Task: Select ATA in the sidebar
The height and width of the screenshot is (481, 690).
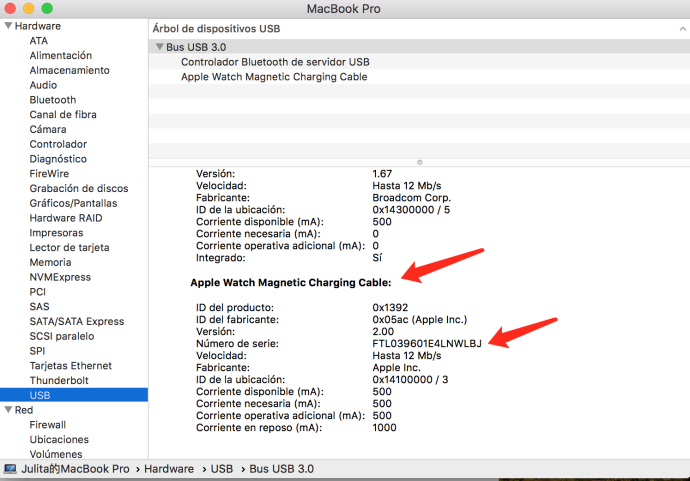Action: pyautogui.click(x=39, y=40)
